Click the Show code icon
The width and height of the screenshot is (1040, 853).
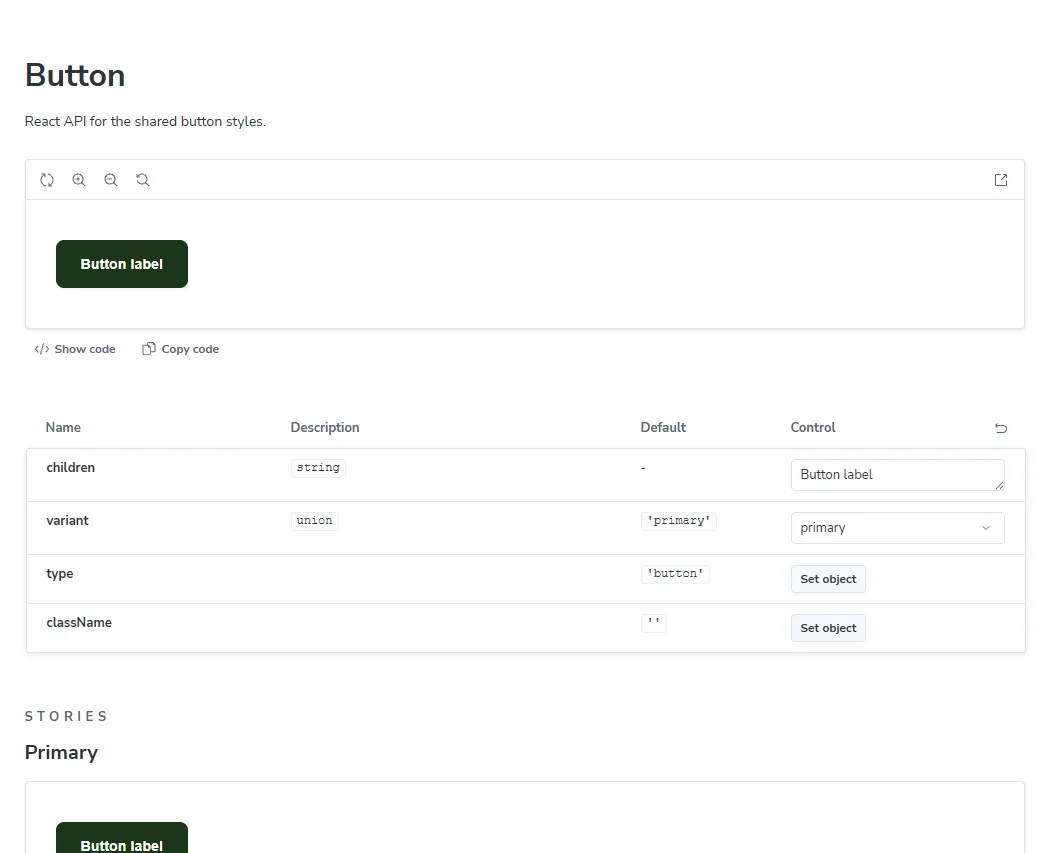coord(42,349)
